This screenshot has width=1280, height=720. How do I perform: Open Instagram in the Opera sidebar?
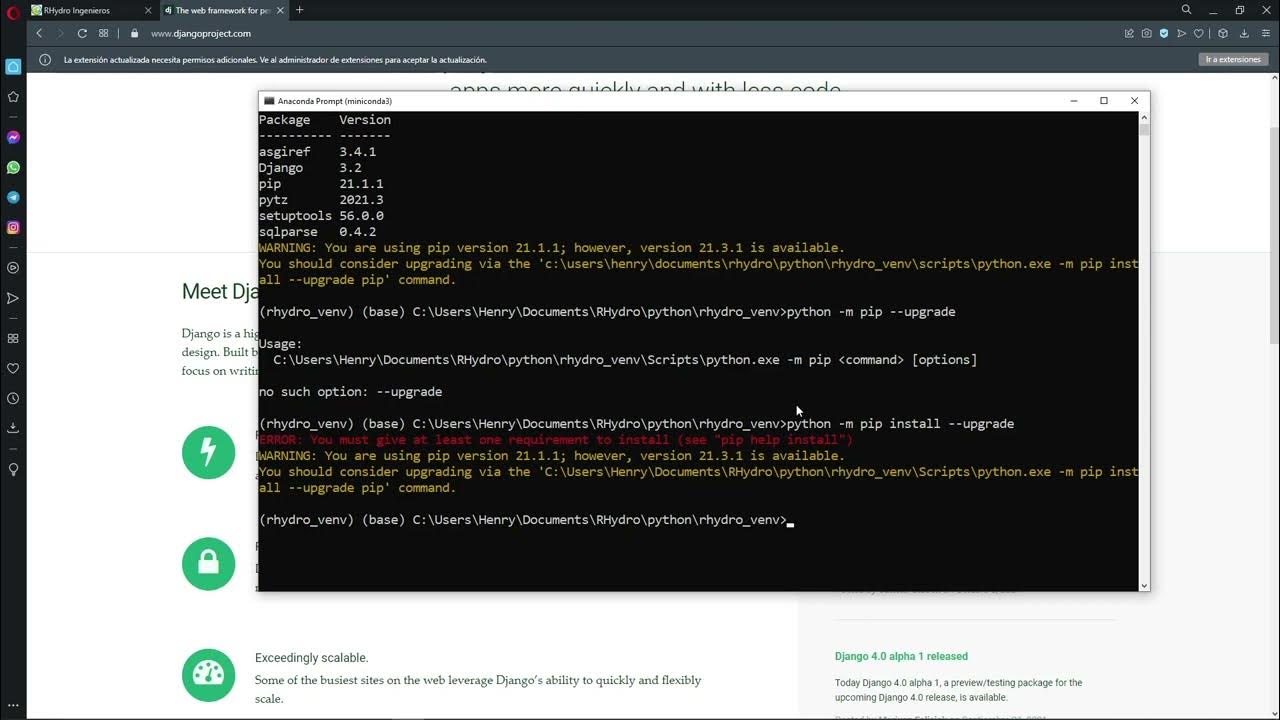pyautogui.click(x=13, y=227)
